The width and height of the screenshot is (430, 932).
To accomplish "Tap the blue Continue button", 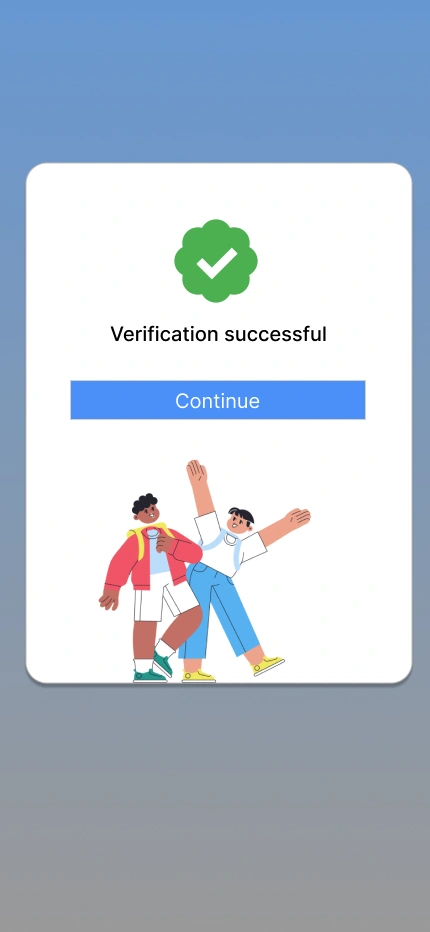I will click(218, 400).
